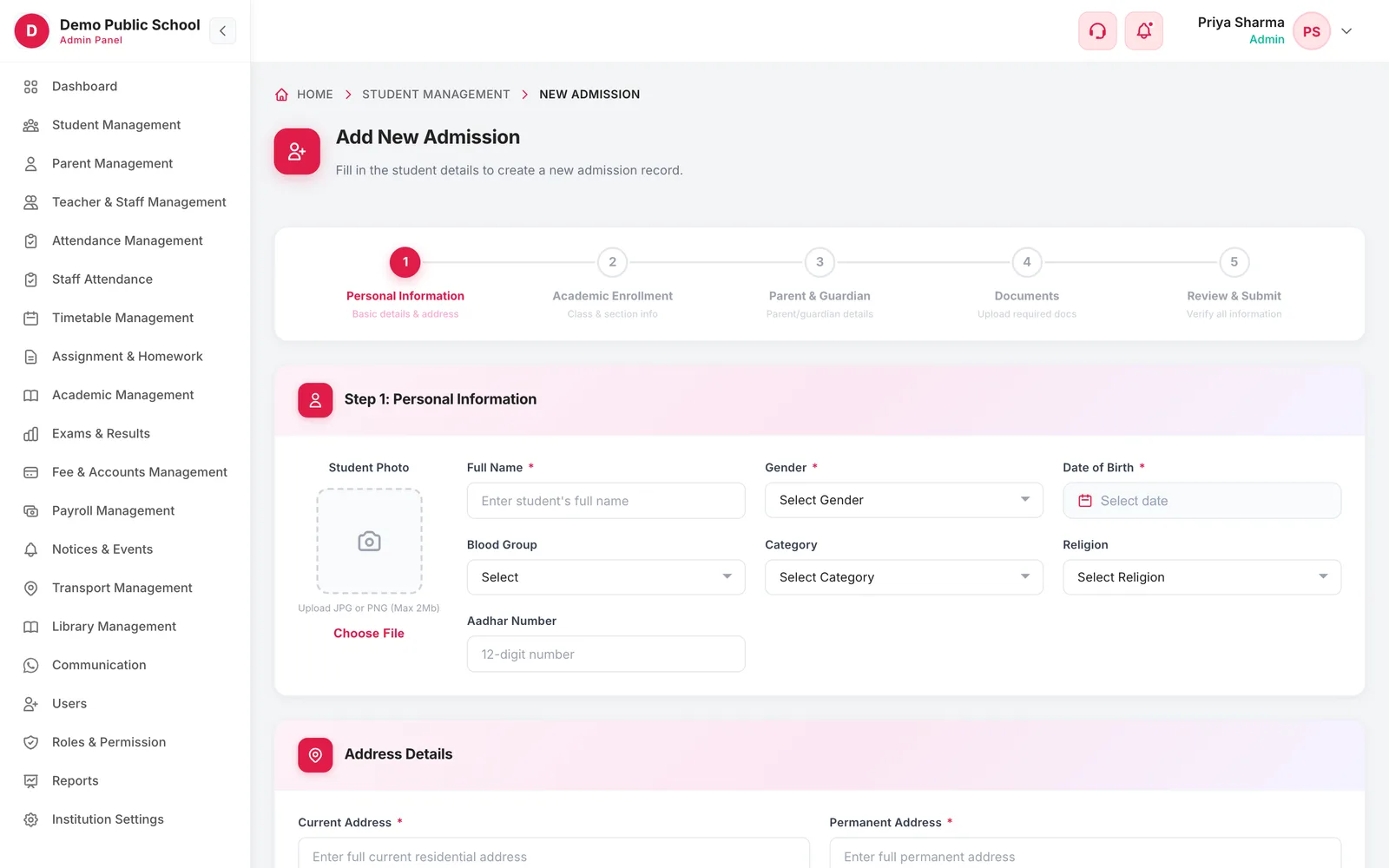Click the Aadhar Number input field
The height and width of the screenshot is (868, 1389).
click(606, 654)
